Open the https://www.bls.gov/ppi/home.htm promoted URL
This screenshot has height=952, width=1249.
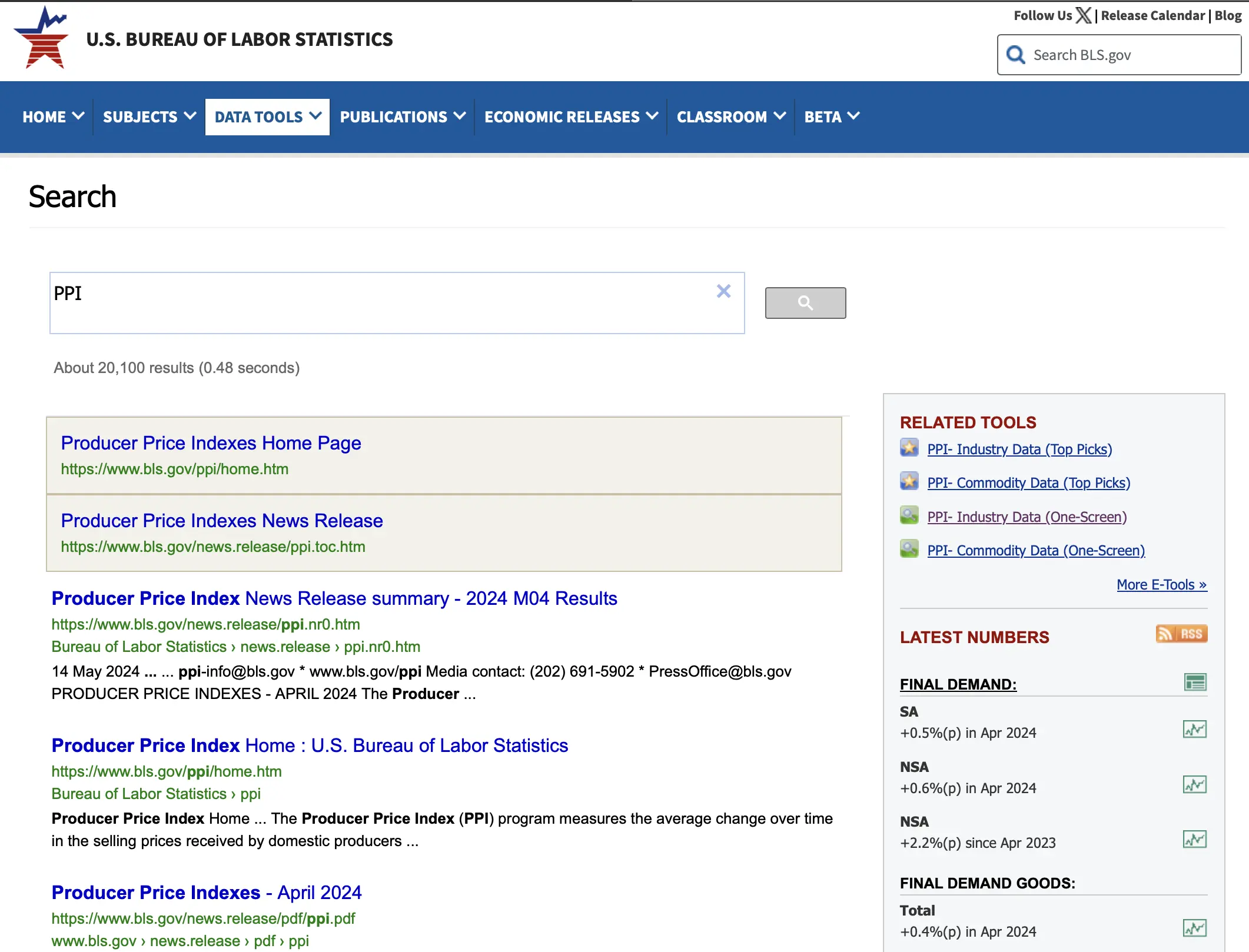tap(175, 469)
